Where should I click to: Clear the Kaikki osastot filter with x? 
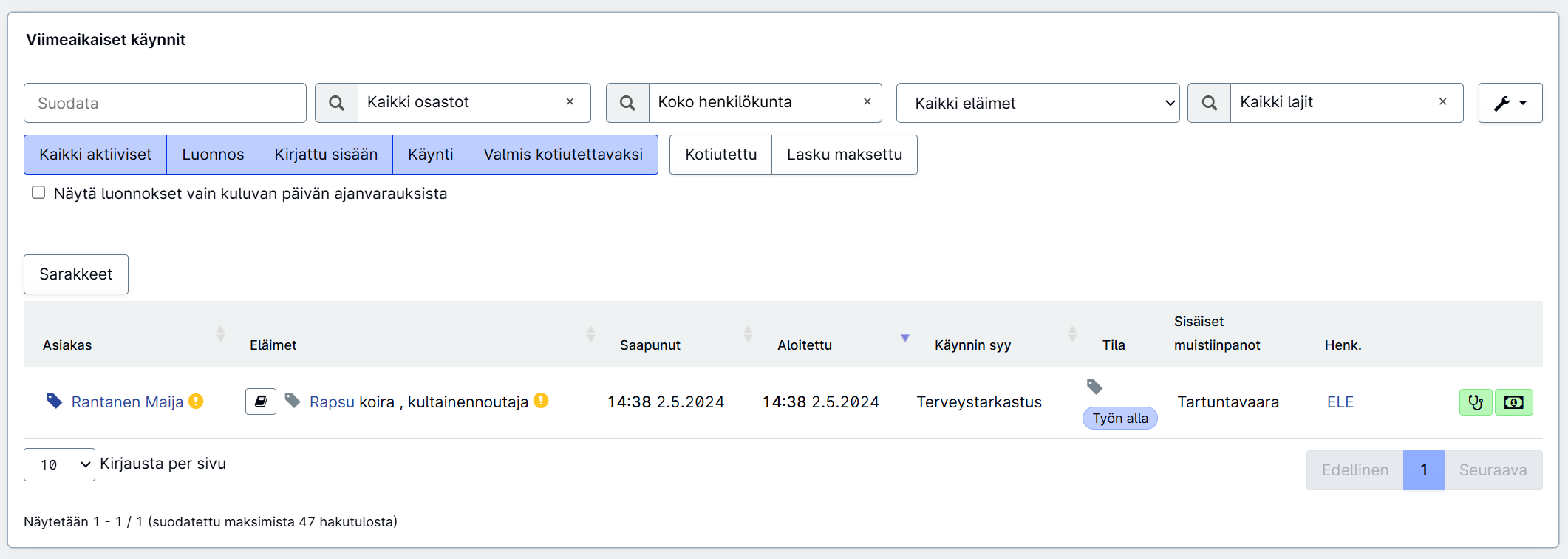[x=570, y=101]
